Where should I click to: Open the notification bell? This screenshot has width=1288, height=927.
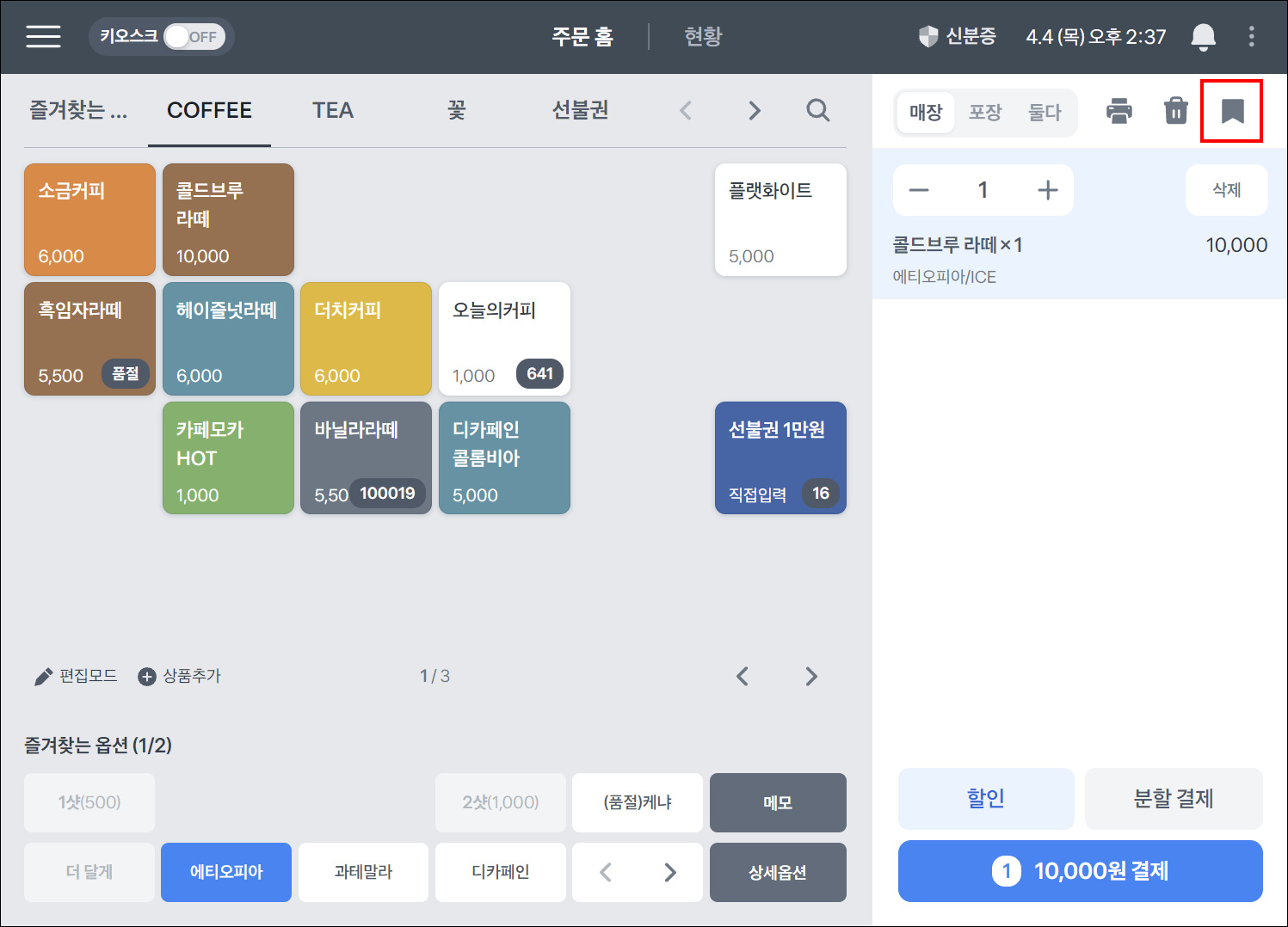click(x=1203, y=37)
